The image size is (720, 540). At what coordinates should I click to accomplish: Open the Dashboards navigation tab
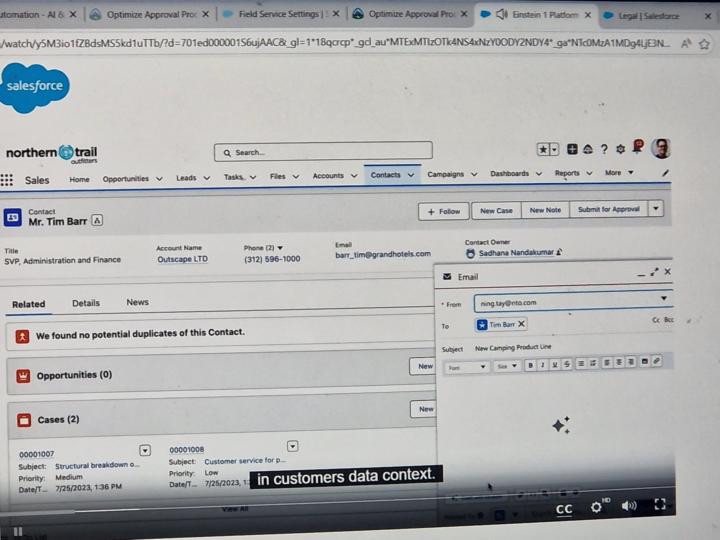click(509, 174)
